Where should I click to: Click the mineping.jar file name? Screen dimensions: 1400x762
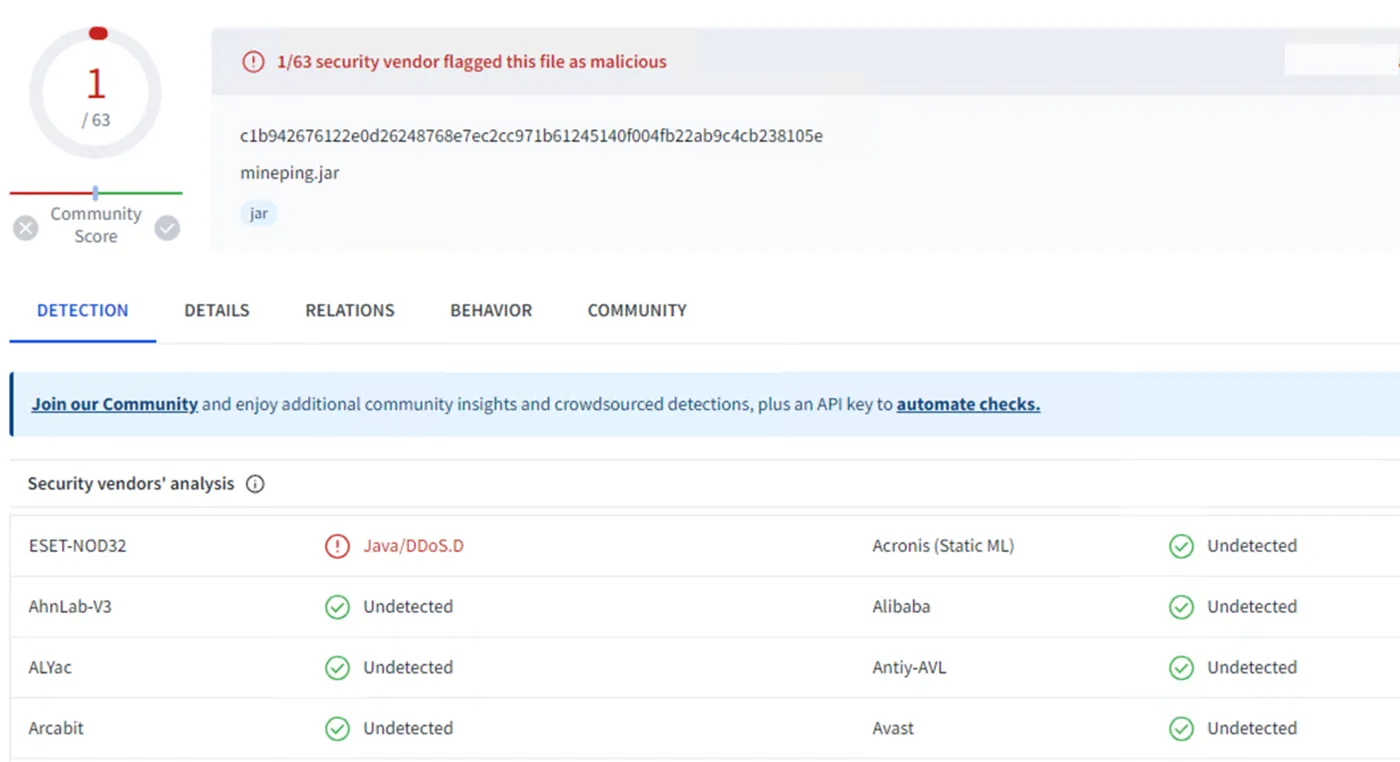[290, 173]
